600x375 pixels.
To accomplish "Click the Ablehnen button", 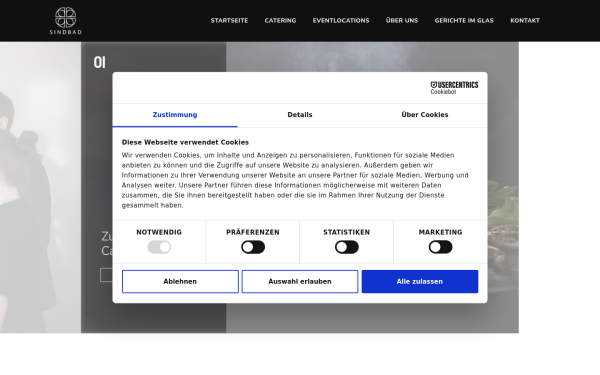I will 180,282.
